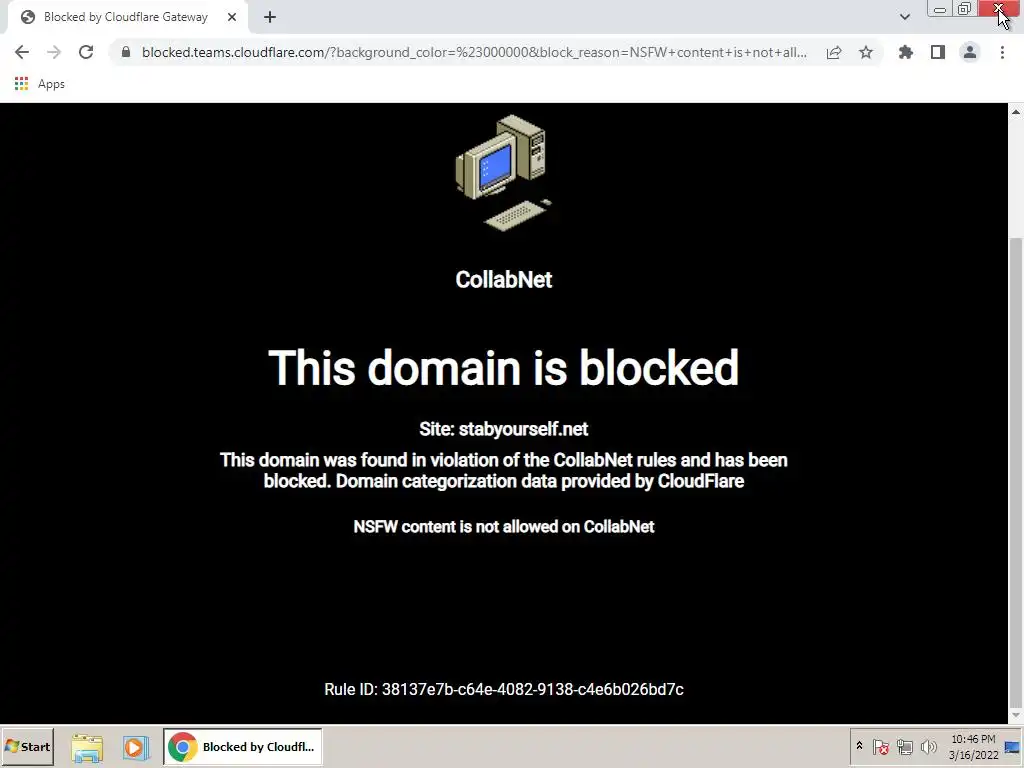Show hidden system tray icons
The height and width of the screenshot is (768, 1024).
click(859, 746)
